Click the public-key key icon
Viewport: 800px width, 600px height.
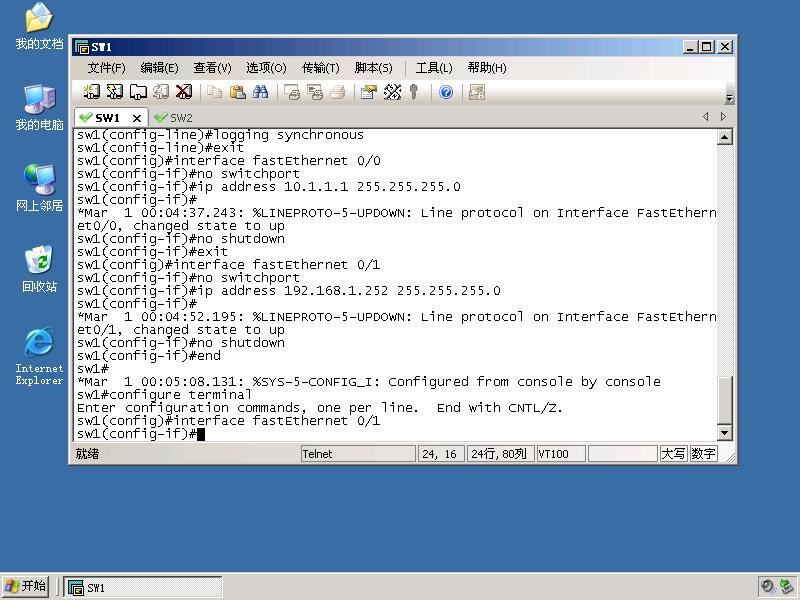pyautogui.click(x=414, y=92)
